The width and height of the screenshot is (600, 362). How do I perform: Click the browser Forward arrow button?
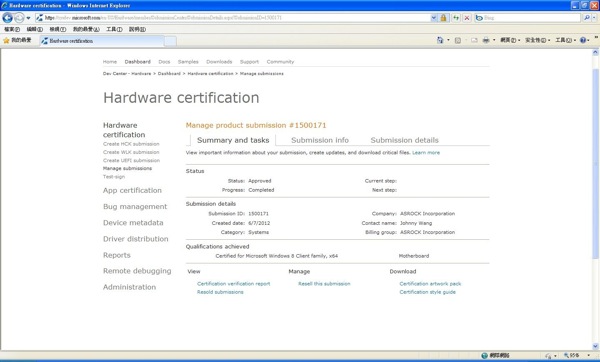[x=19, y=18]
